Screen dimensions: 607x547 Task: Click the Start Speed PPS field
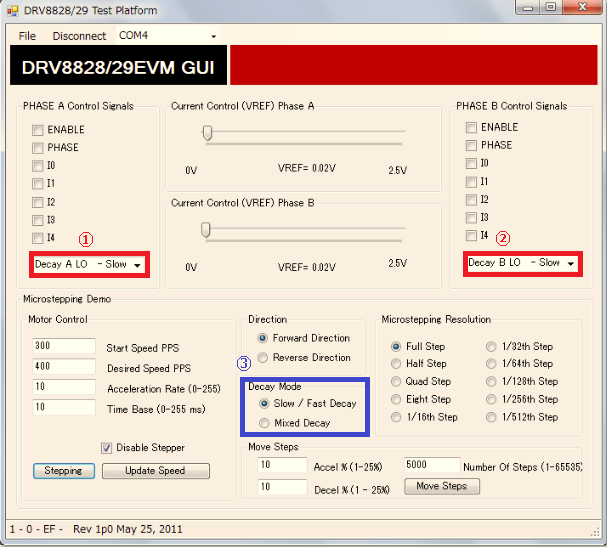[x=64, y=346]
